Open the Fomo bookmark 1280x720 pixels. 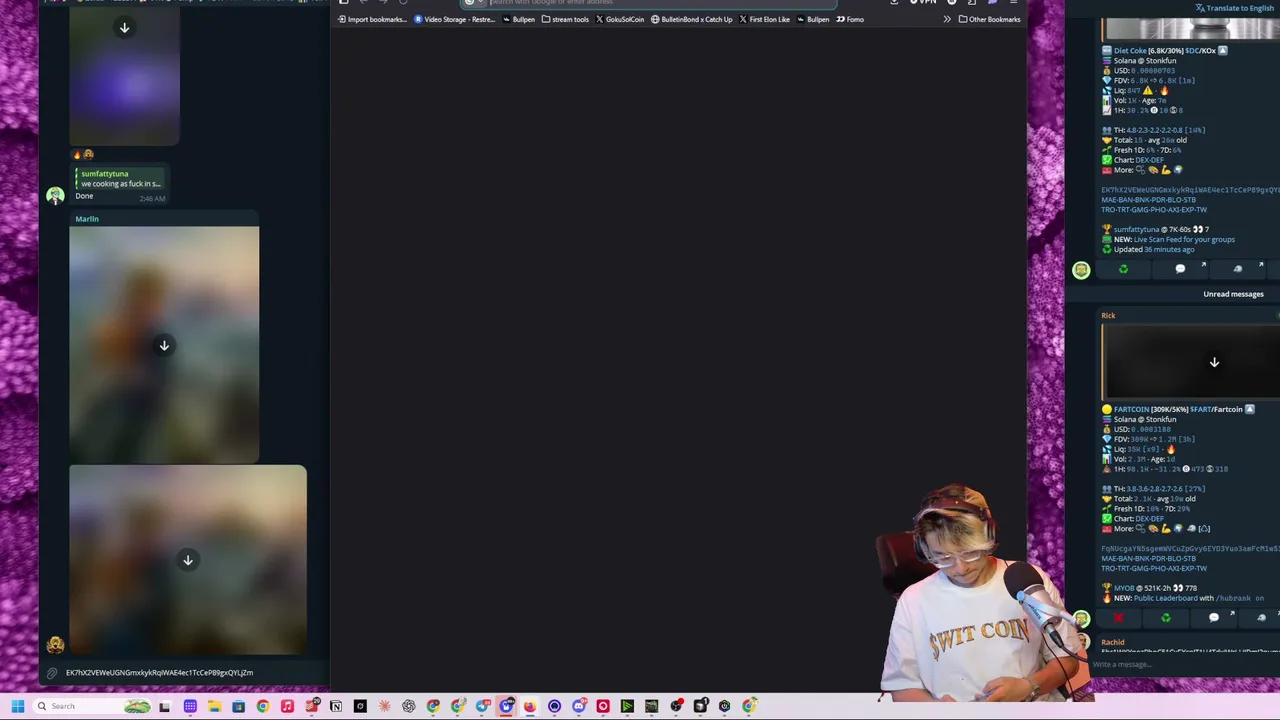click(850, 19)
